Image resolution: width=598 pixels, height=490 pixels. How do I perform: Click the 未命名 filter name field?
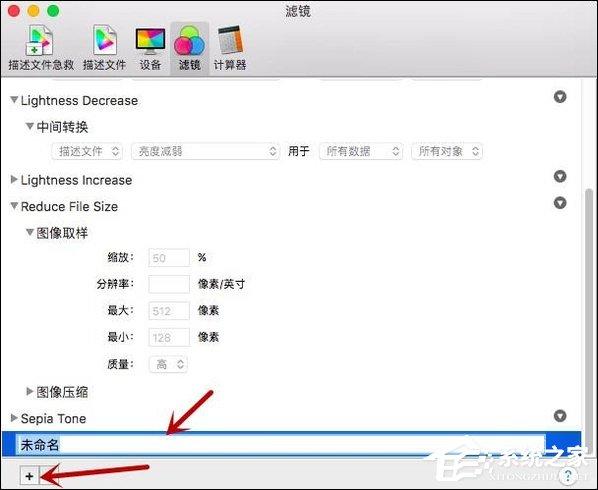281,445
